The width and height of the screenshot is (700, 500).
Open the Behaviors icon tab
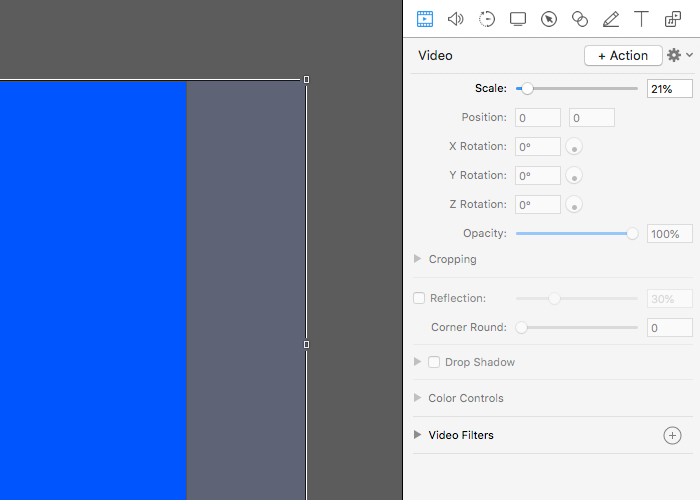tap(673, 19)
